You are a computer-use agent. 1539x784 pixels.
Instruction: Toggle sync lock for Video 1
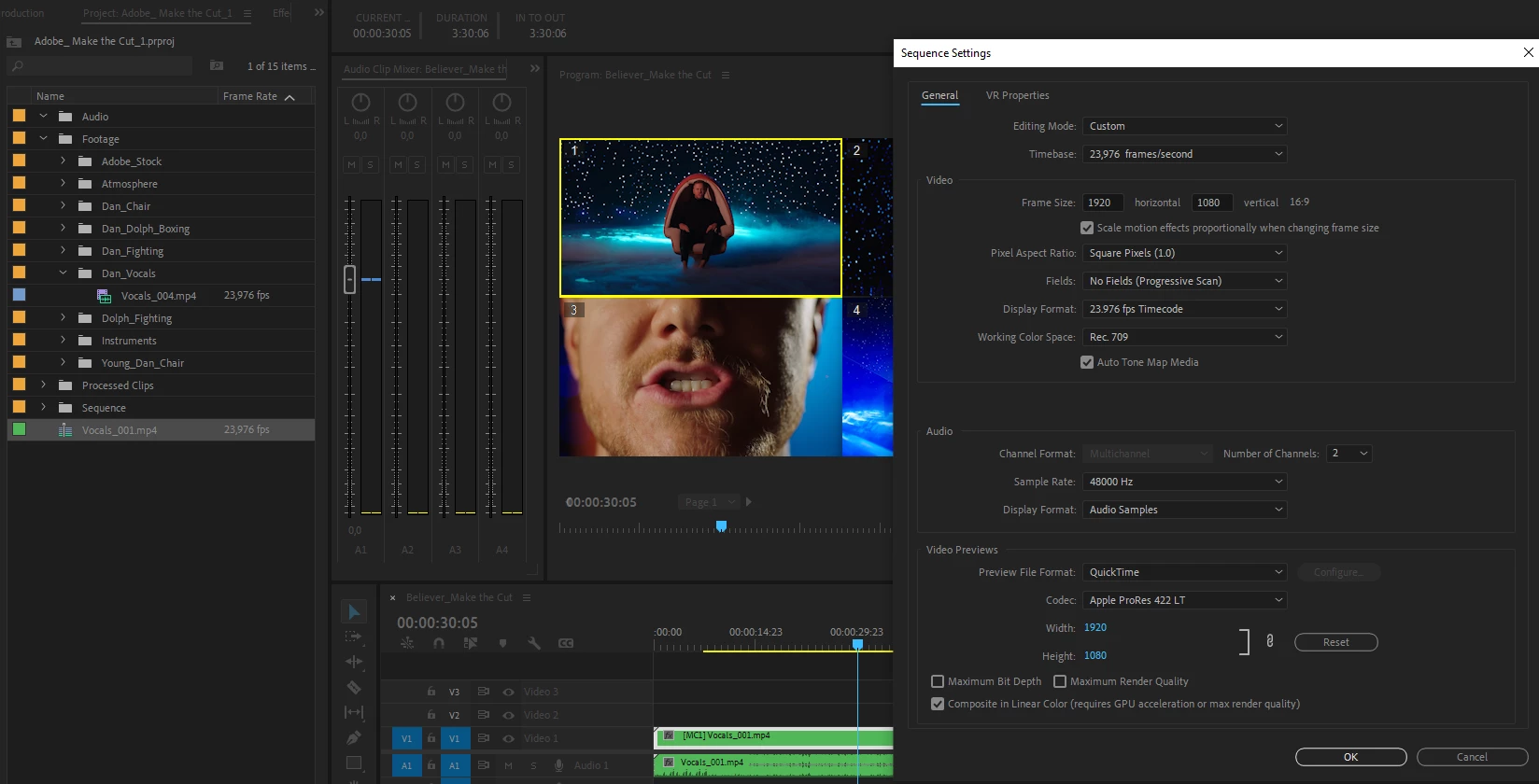tap(484, 738)
